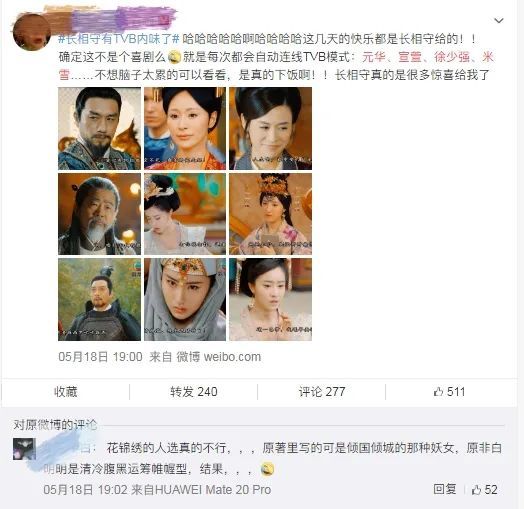Open the poster's round profile avatar
This screenshot has width=524, height=509.
tap(32, 32)
